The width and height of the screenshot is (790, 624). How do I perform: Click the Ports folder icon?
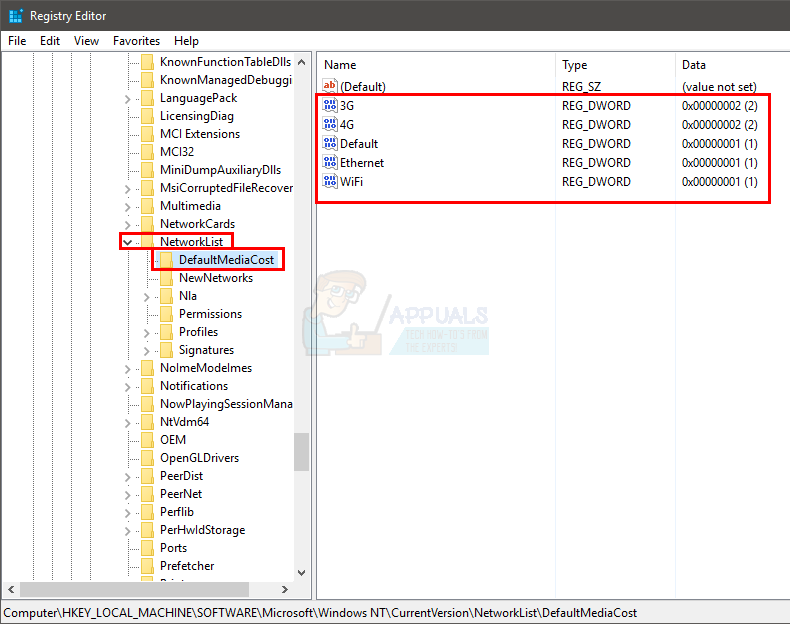click(x=148, y=548)
